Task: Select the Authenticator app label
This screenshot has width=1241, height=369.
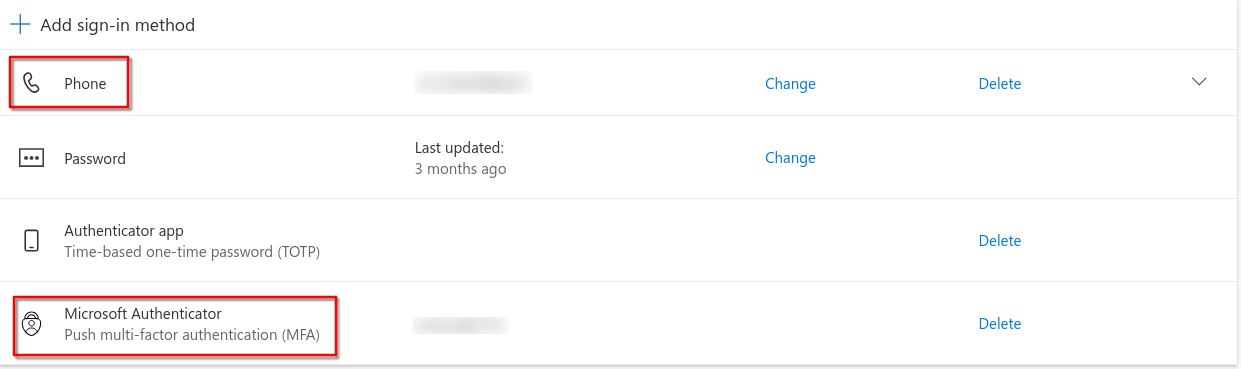Action: [124, 231]
